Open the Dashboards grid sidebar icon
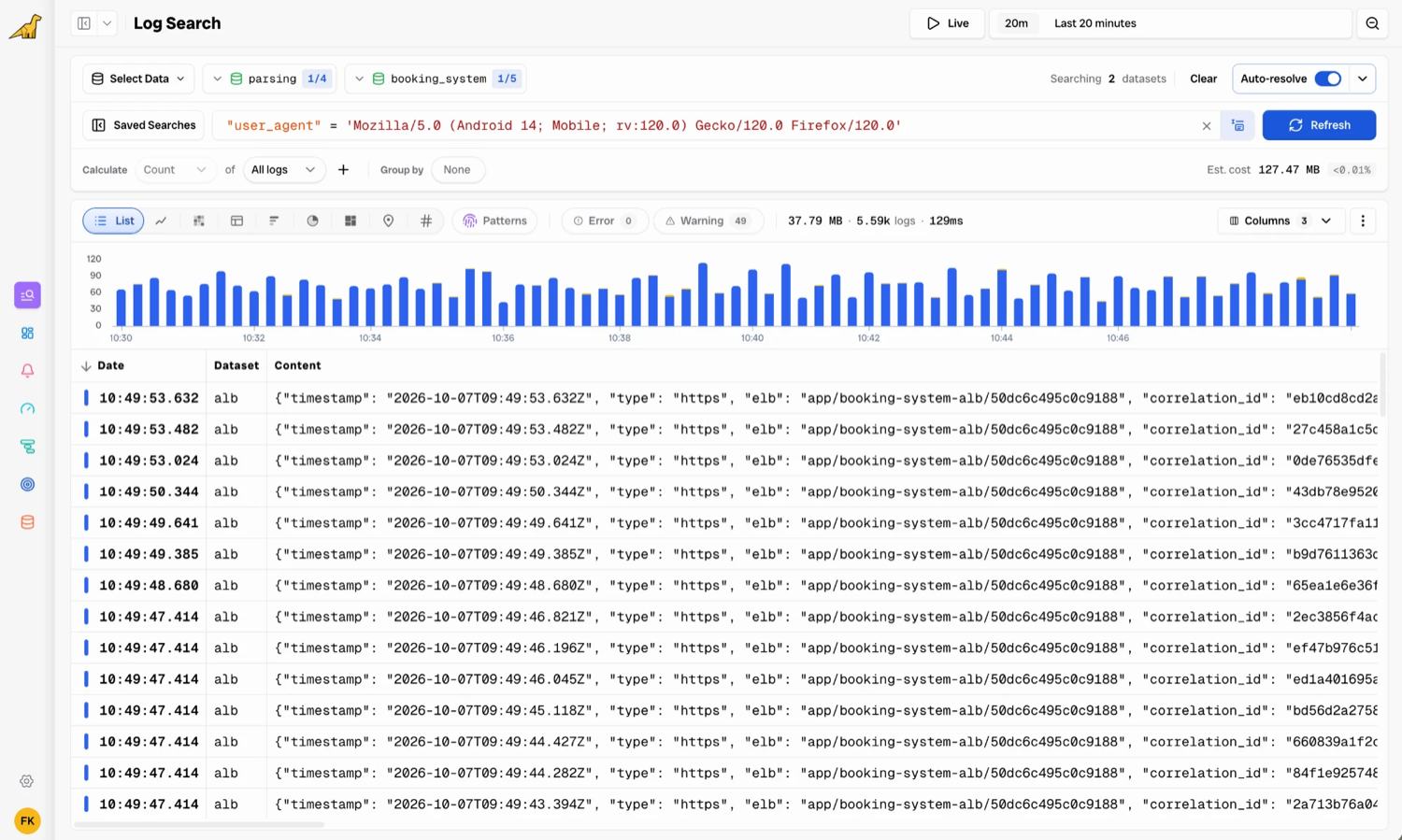The image size is (1402, 840). [27, 334]
